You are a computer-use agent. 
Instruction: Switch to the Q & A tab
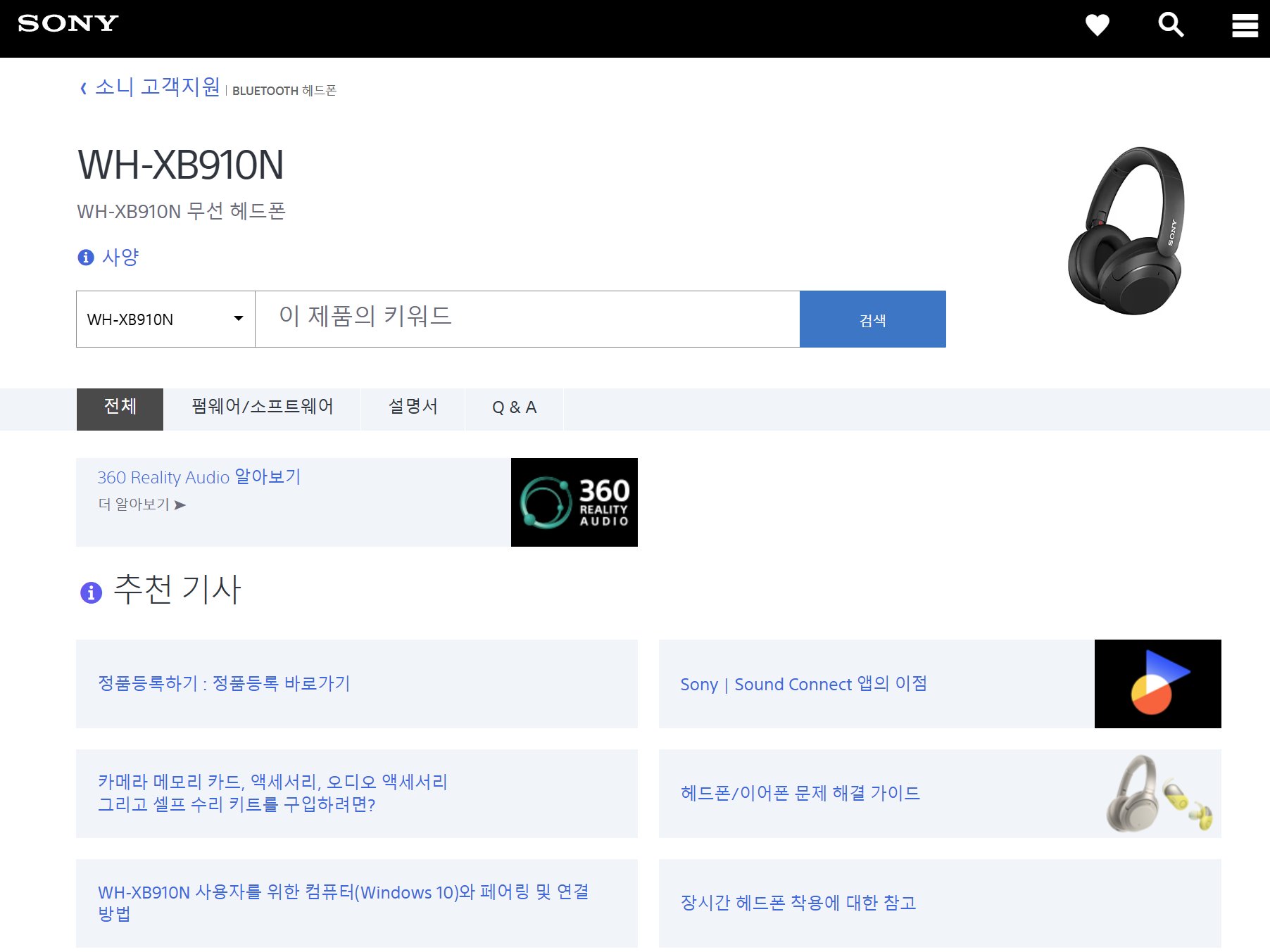[x=515, y=409]
